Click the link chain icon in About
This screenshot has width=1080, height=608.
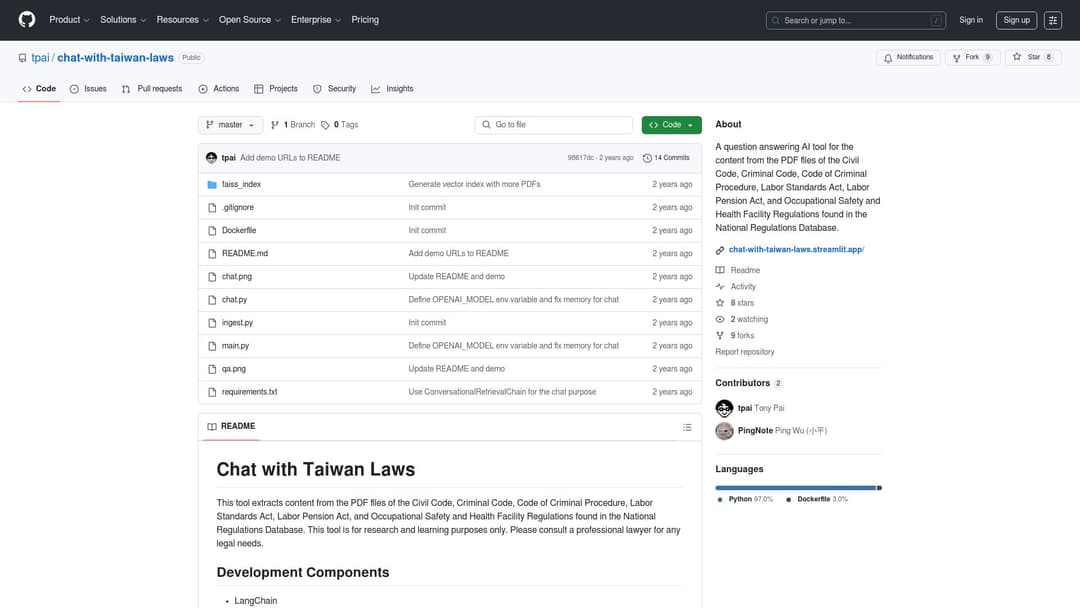coord(720,250)
